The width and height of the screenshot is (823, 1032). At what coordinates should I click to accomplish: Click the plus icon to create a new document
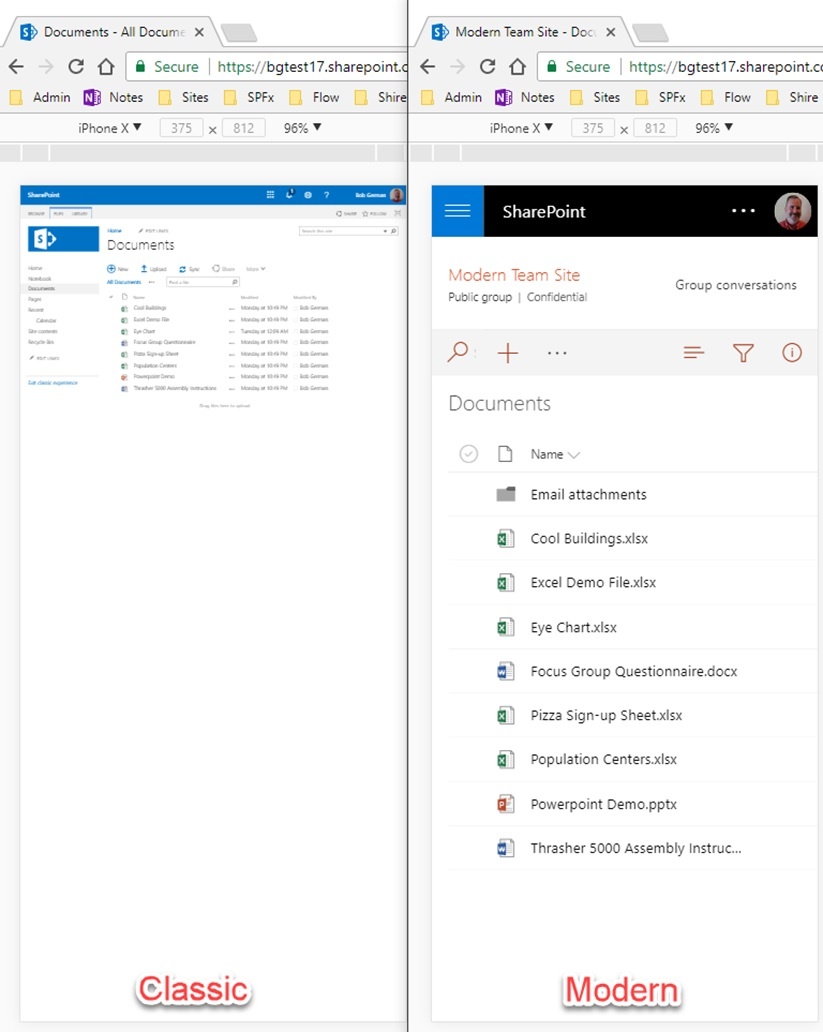508,352
